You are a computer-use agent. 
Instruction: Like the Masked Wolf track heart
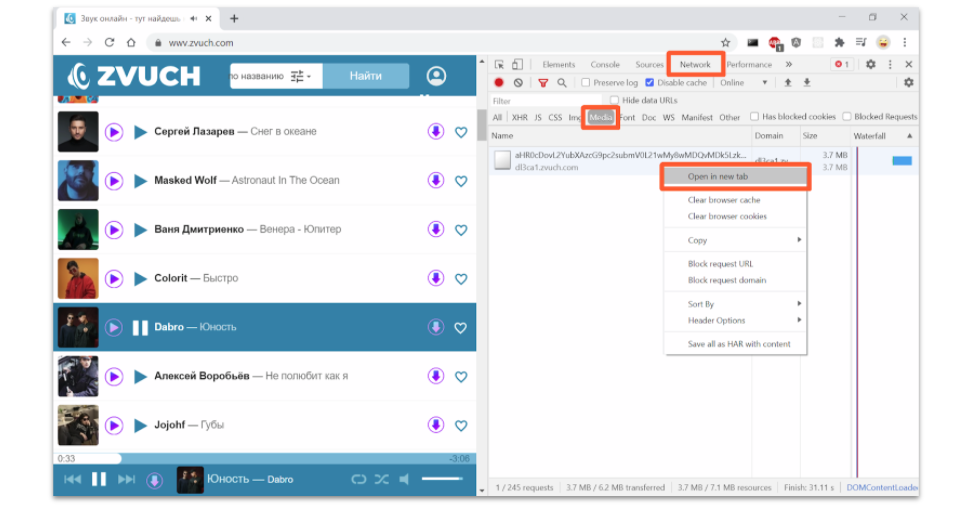461,181
